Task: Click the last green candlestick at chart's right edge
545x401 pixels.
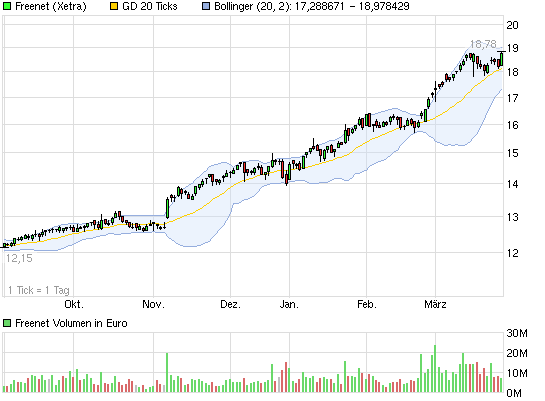Action: [502, 59]
